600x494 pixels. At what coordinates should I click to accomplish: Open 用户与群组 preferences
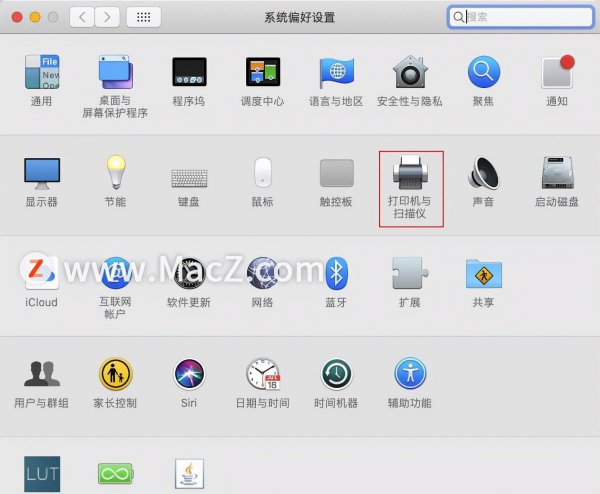pyautogui.click(x=42, y=373)
